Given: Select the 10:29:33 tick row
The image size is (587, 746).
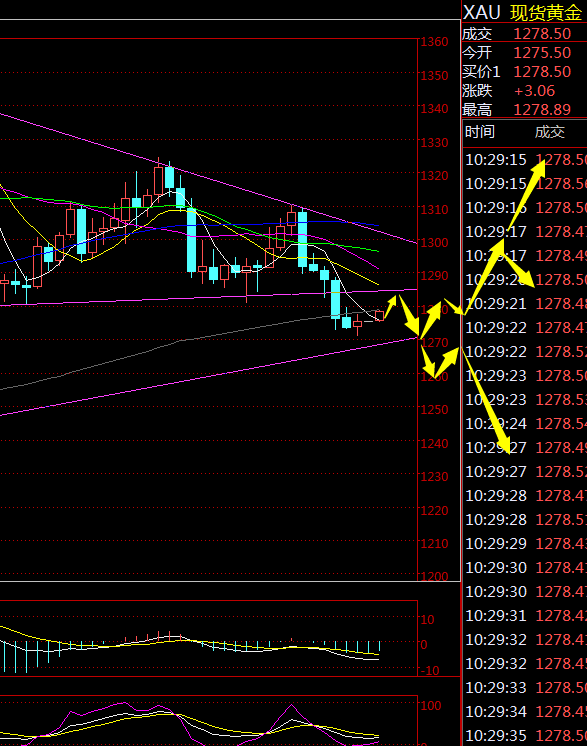Looking at the screenshot, I should [x=526, y=687].
